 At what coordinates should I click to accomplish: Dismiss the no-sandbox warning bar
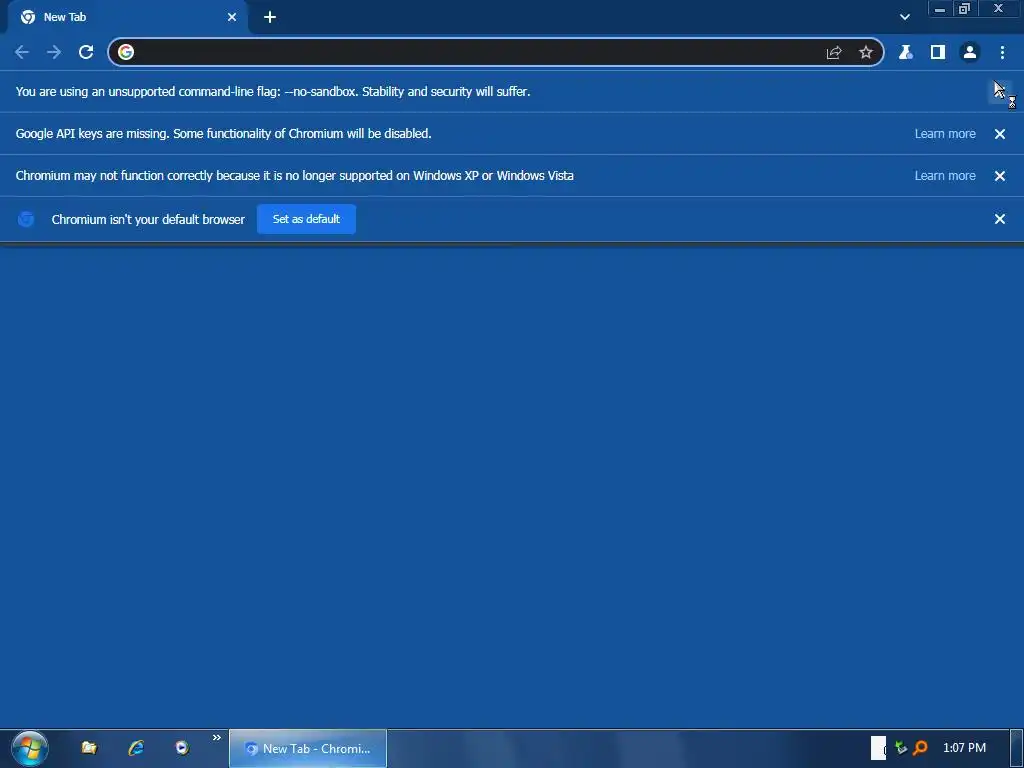pyautogui.click(x=1000, y=92)
